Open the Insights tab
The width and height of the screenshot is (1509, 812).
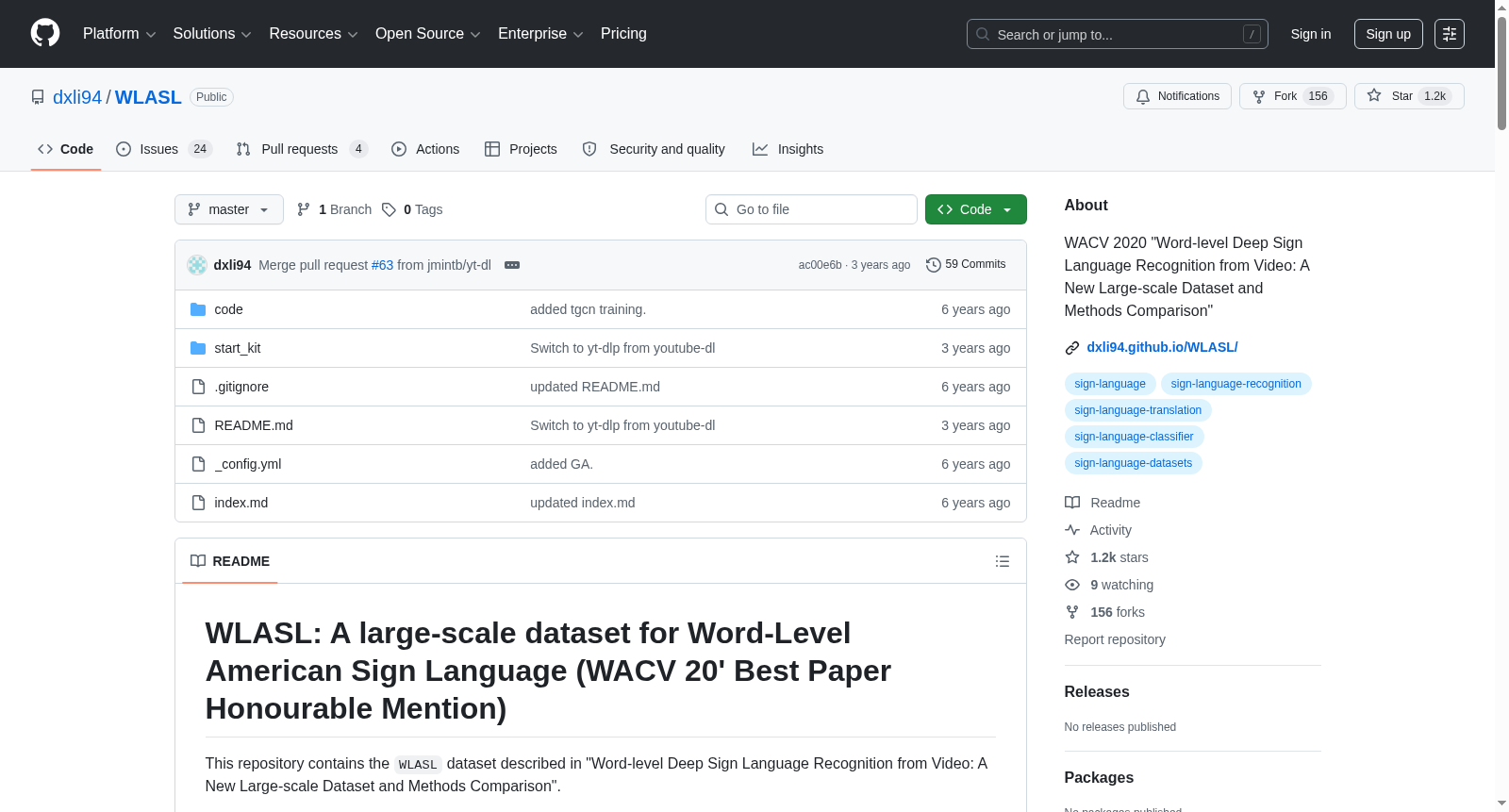click(788, 149)
